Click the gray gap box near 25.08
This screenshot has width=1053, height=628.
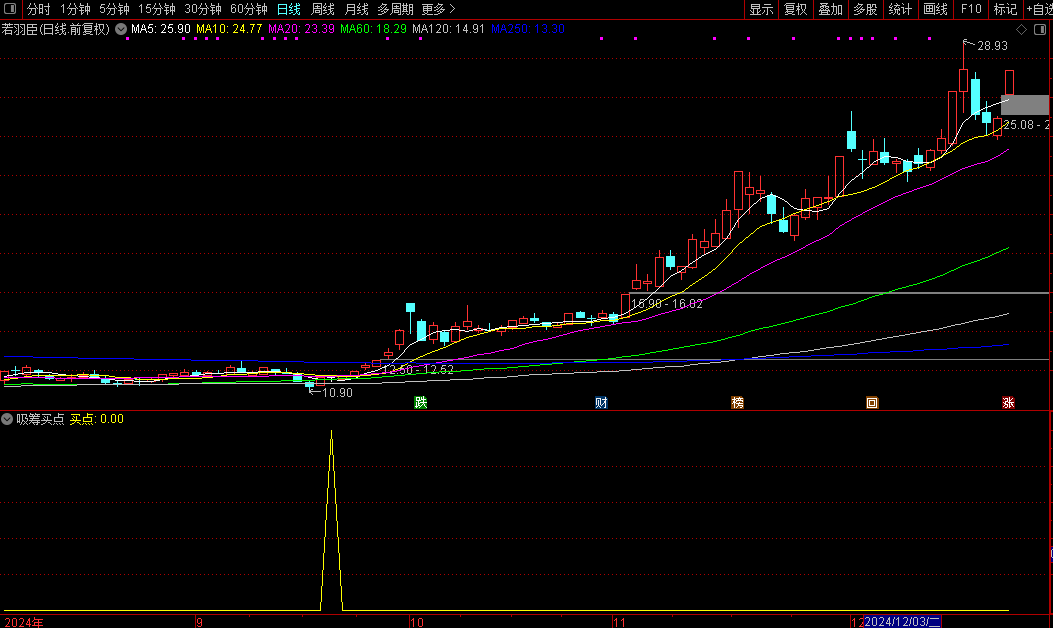point(1024,105)
